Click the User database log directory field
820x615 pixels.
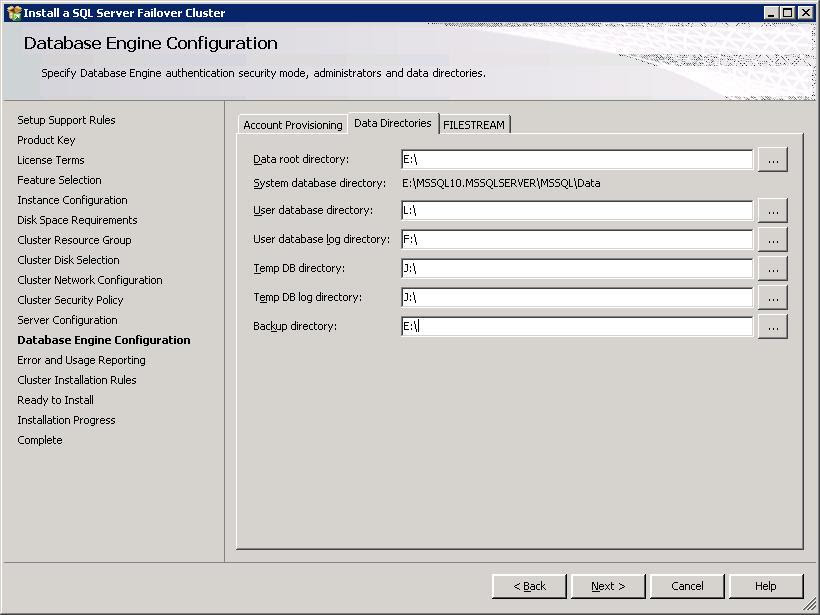(577, 240)
